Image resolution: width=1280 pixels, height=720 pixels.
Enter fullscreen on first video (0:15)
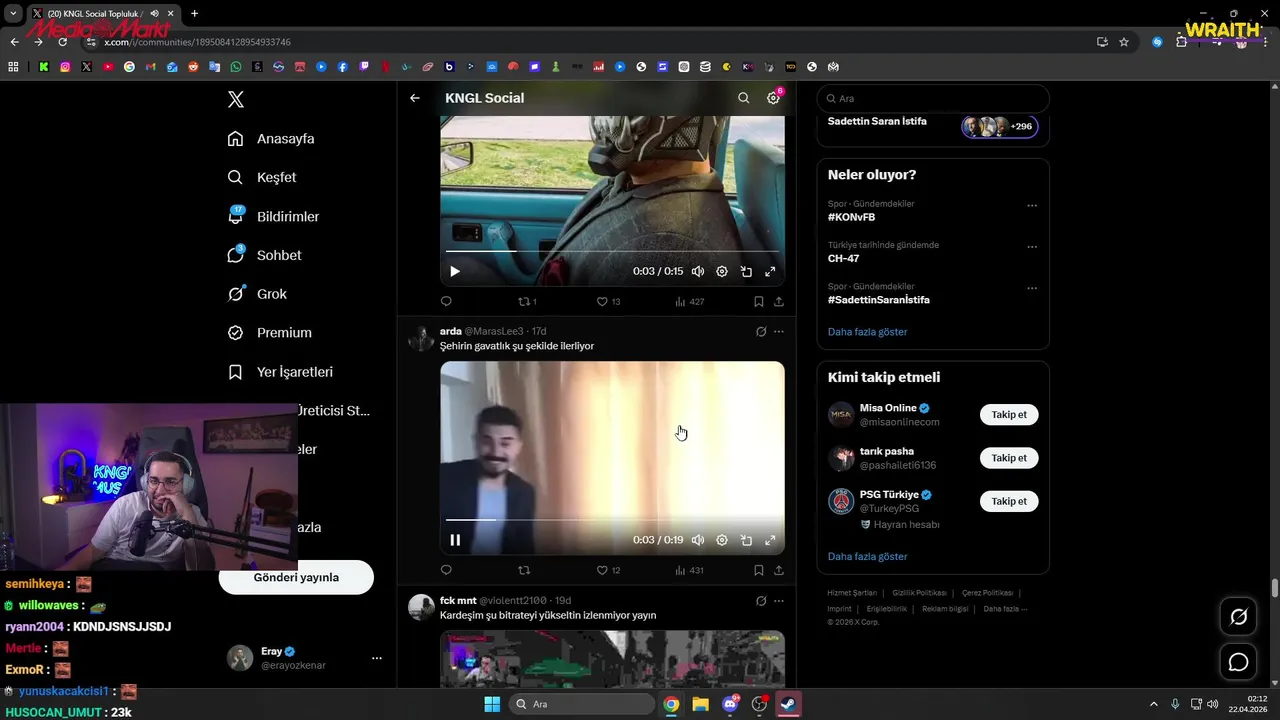click(770, 271)
